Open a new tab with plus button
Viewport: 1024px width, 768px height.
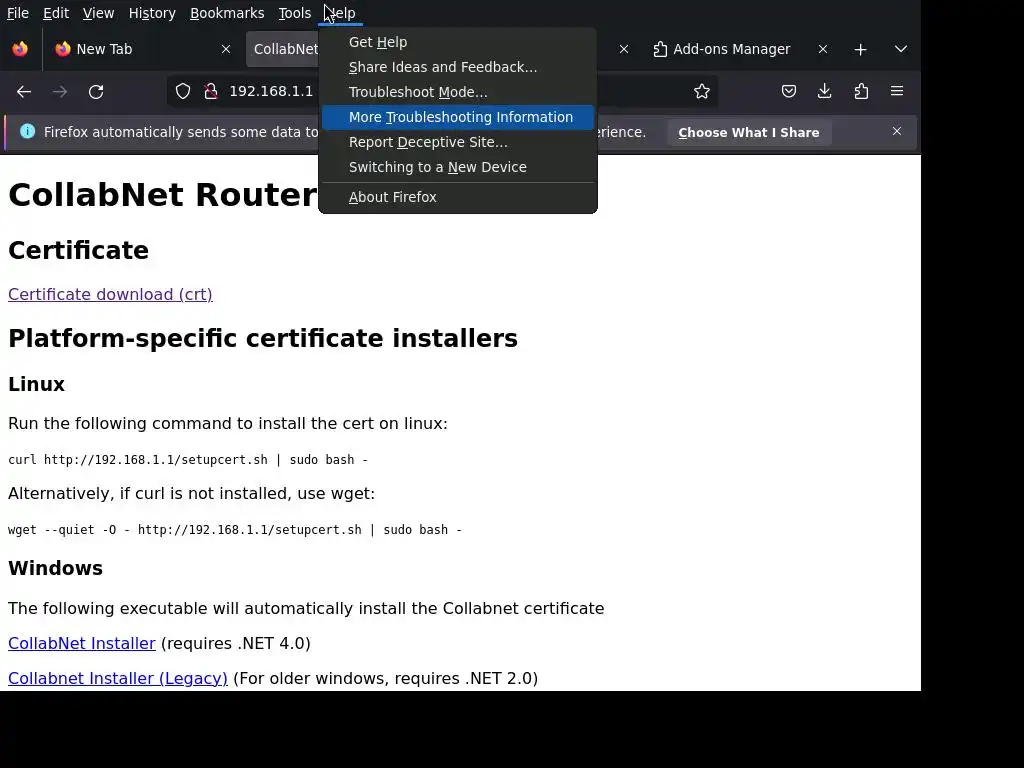(x=861, y=50)
